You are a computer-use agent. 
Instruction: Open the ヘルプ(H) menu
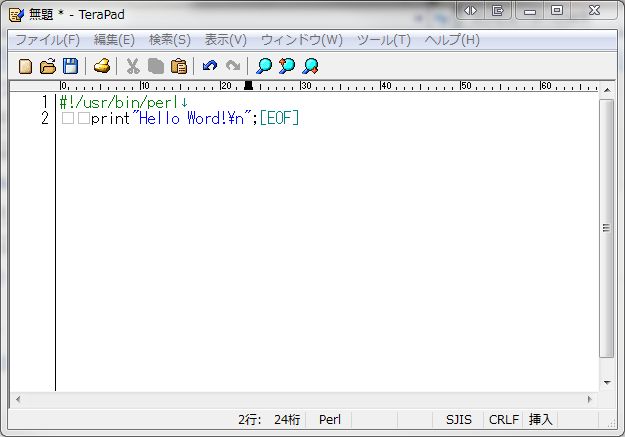click(452, 40)
